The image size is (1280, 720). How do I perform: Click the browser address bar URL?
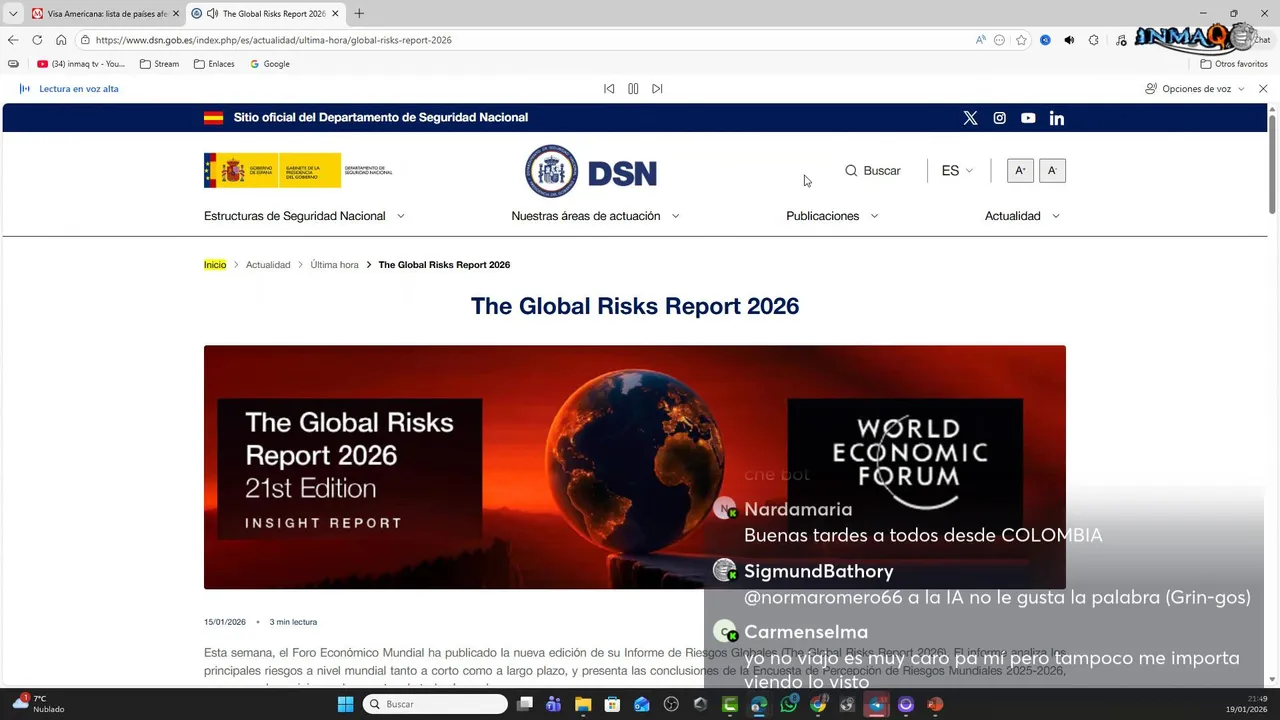pyautogui.click(x=273, y=40)
